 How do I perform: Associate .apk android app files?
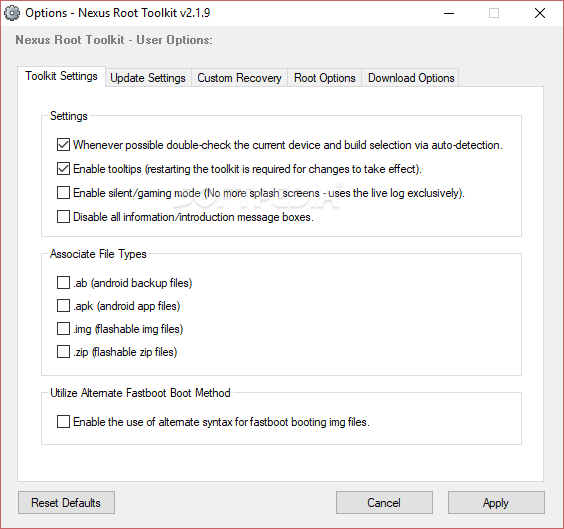click(x=63, y=306)
